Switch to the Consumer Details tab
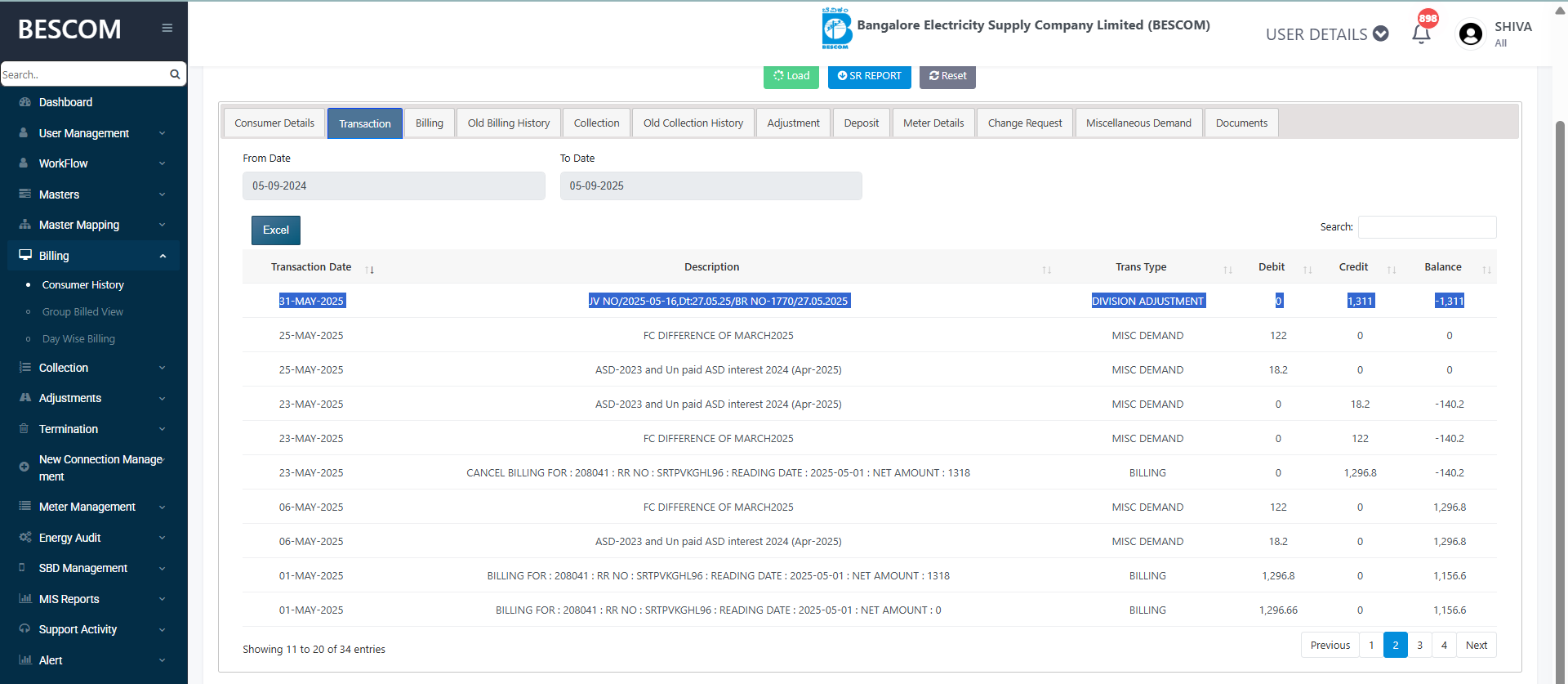Screen dimensions: 1568x684 274,123
